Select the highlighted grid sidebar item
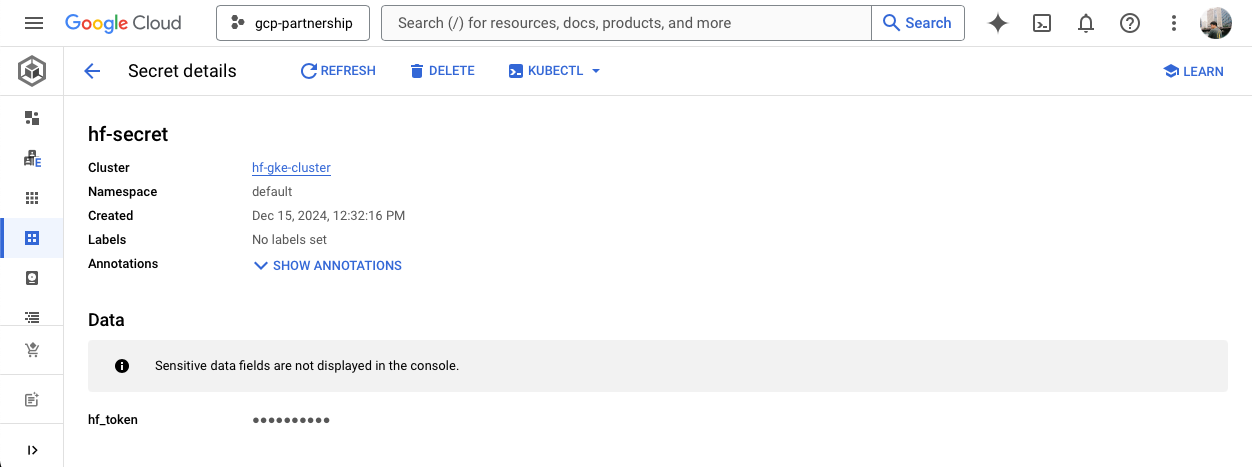Viewport: 1254px width, 467px height. click(x=32, y=238)
